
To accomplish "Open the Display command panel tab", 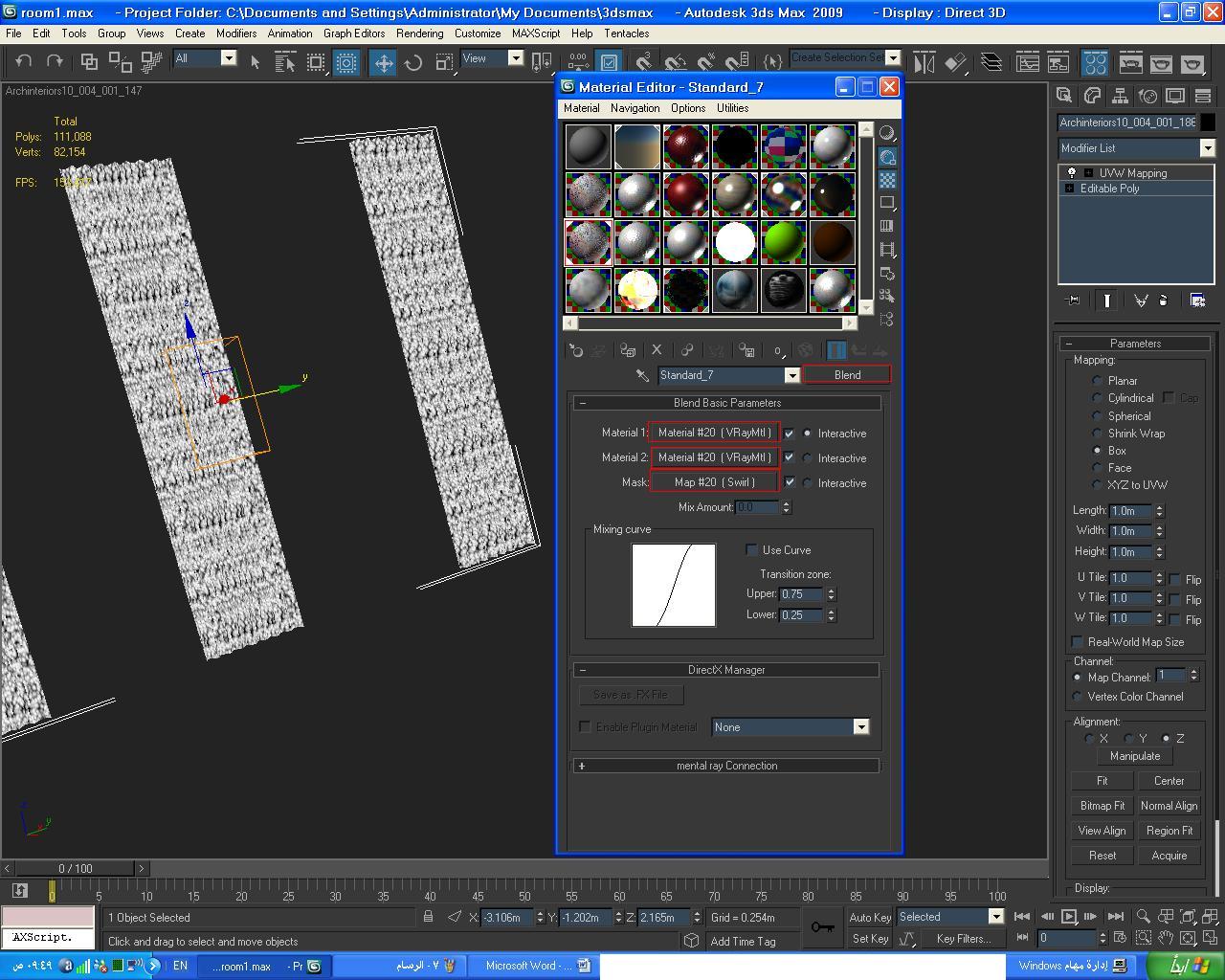I will pos(1174,96).
